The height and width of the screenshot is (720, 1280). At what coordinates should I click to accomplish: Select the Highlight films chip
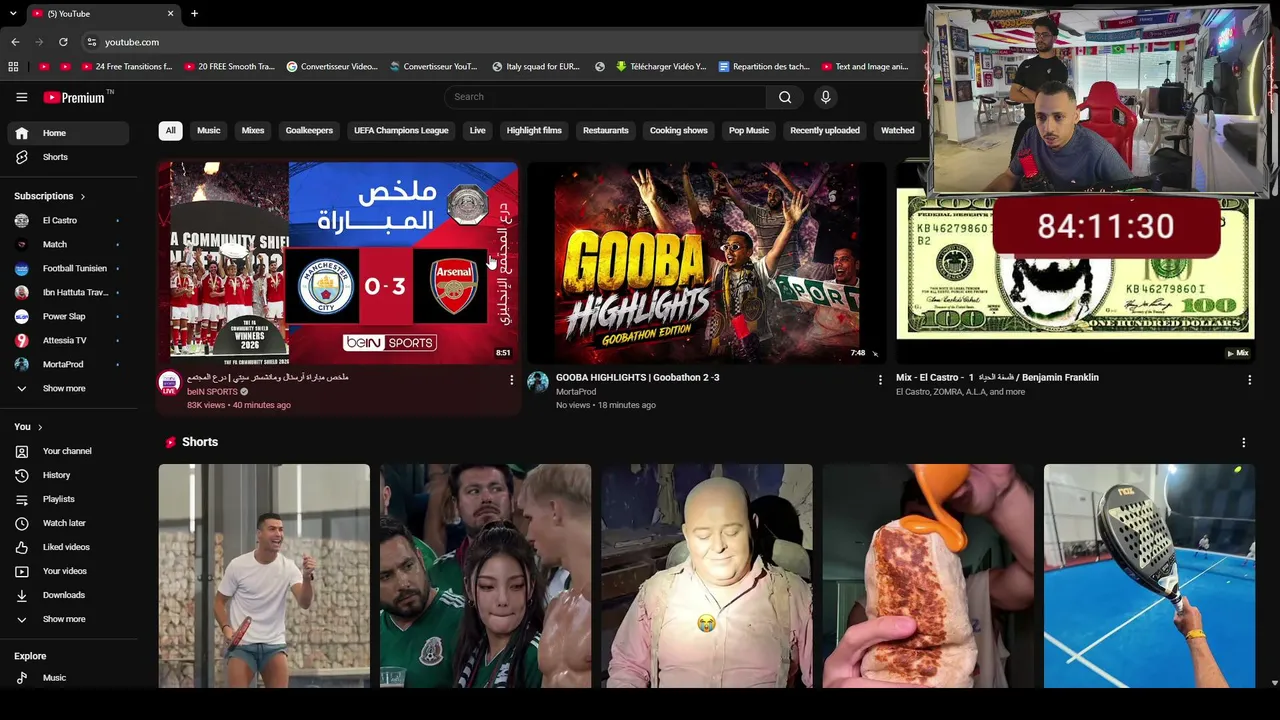pyautogui.click(x=534, y=130)
